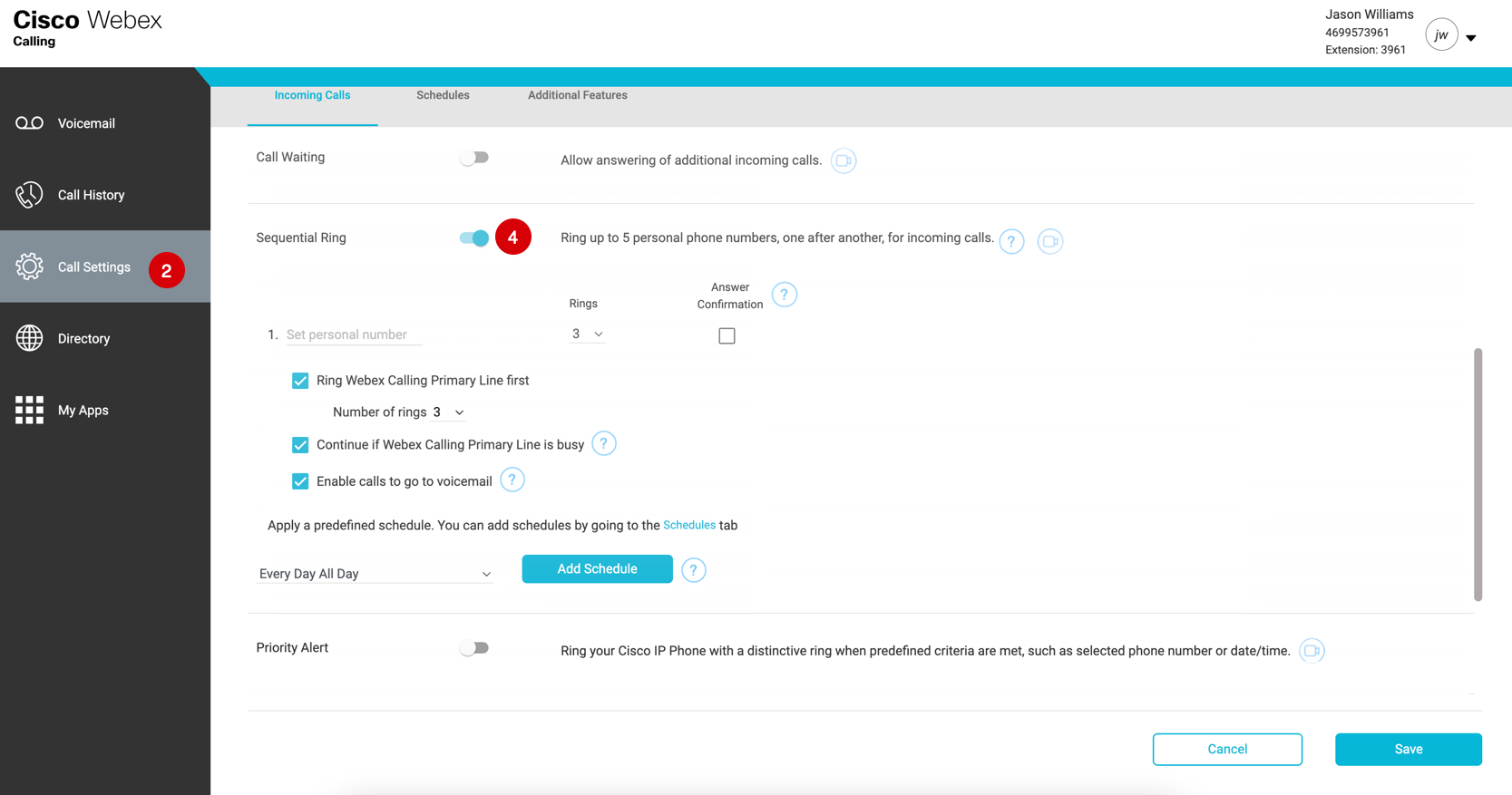Open the Rings dropdown for personal number 1
Image resolution: width=1512 pixels, height=795 pixels.
[x=587, y=334]
